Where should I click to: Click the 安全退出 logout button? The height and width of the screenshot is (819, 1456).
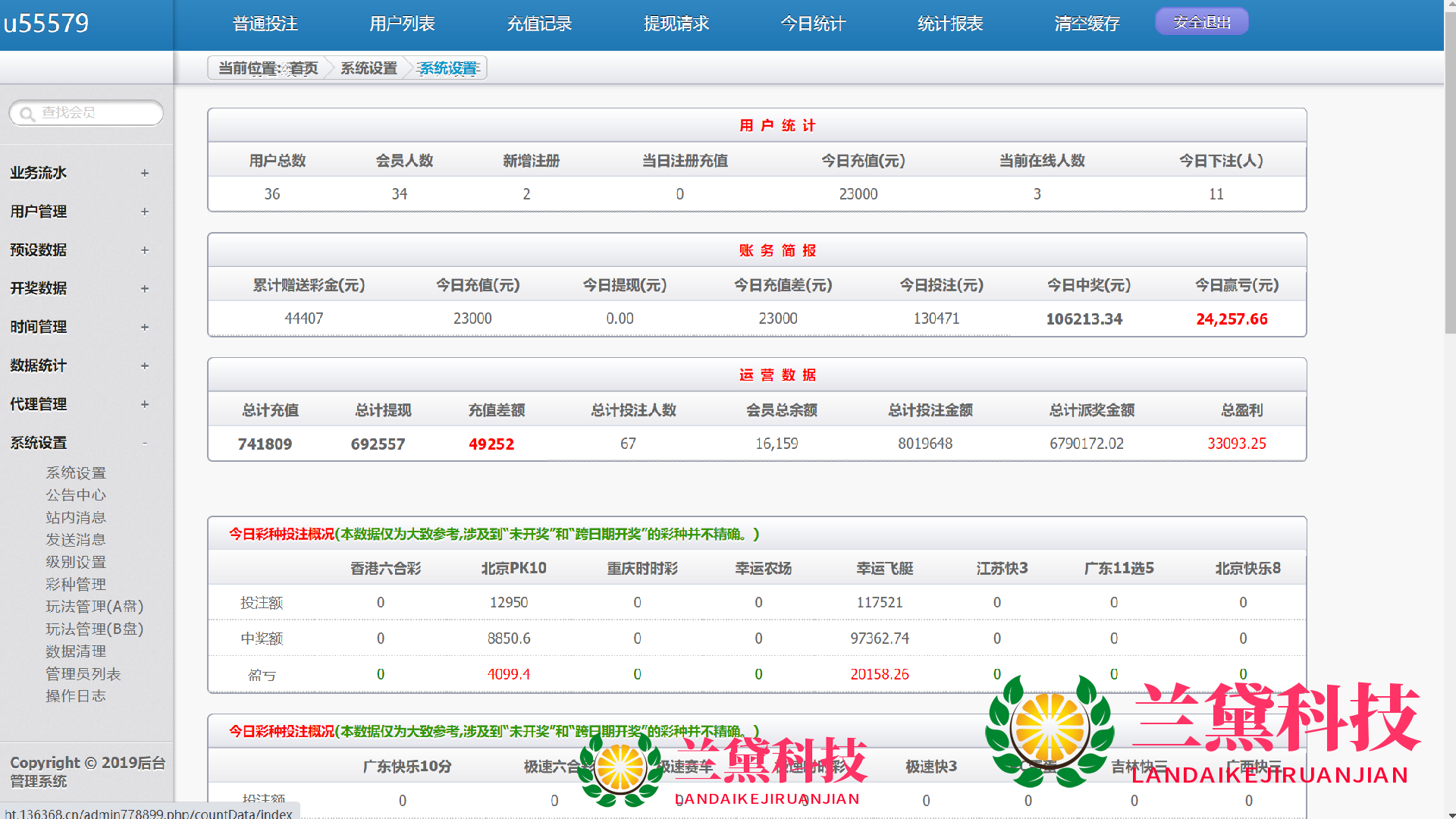pos(1201,22)
